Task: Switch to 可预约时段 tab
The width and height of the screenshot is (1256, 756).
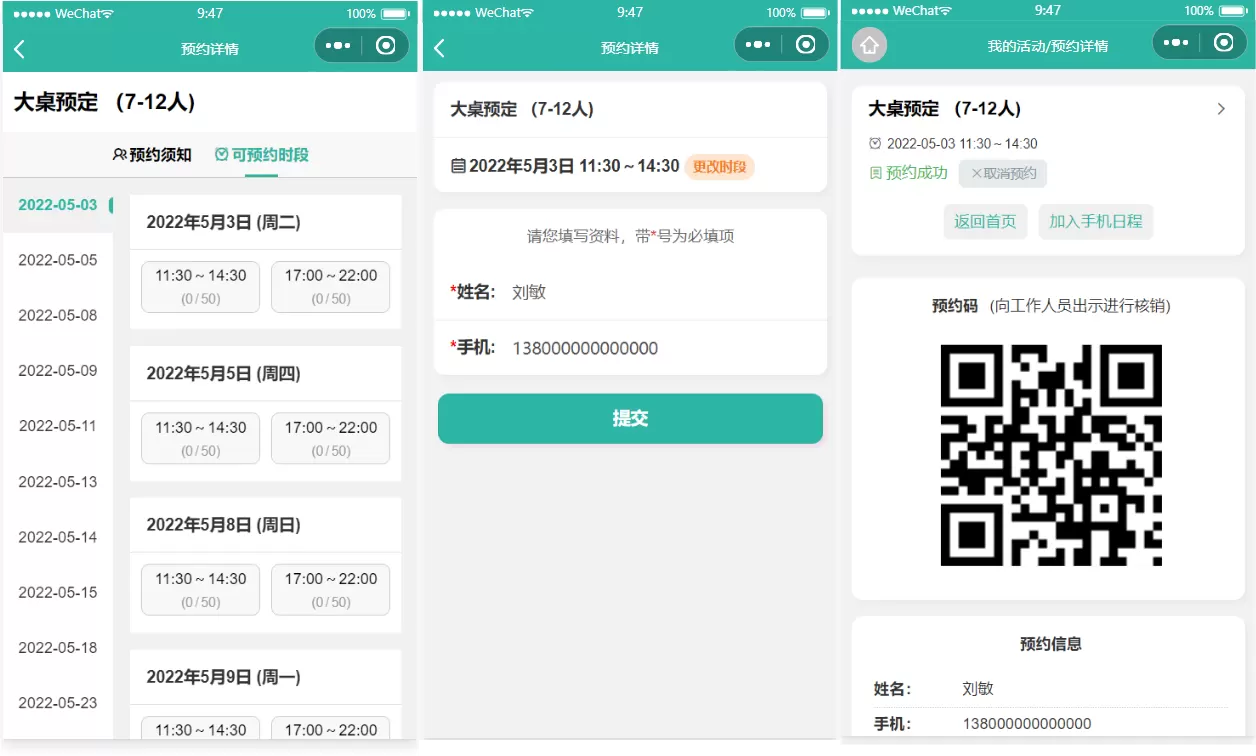Action: [262, 155]
